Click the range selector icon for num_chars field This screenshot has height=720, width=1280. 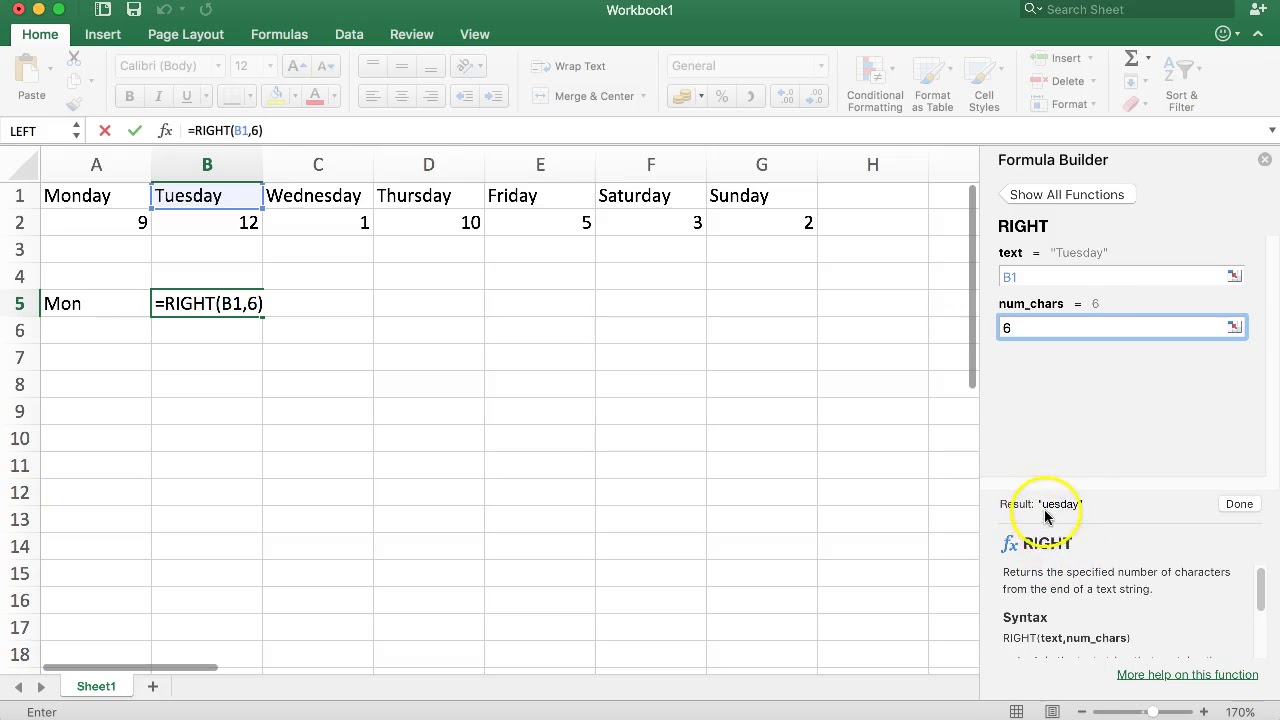[1234, 327]
